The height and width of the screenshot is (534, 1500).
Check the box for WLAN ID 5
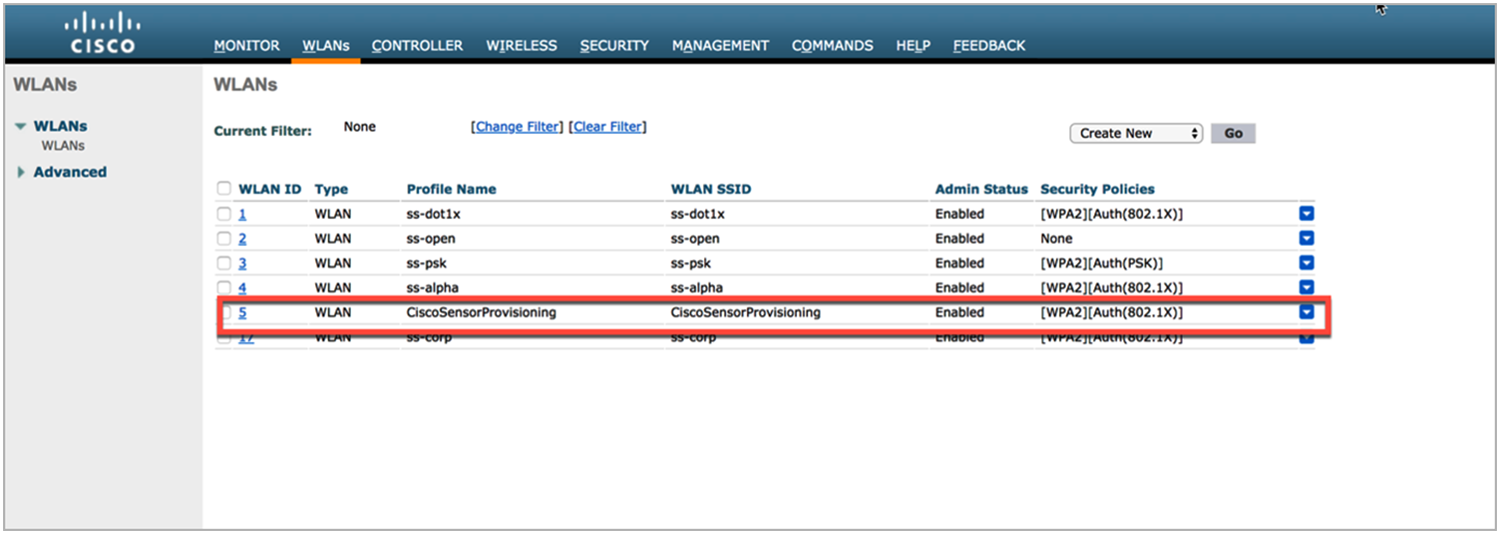pos(224,312)
